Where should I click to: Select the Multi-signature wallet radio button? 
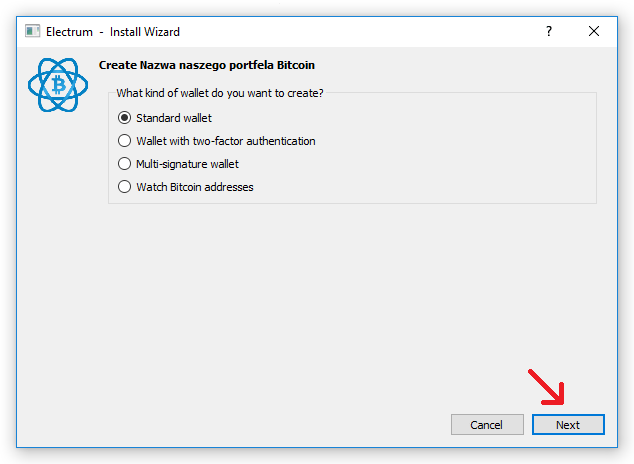(125, 164)
